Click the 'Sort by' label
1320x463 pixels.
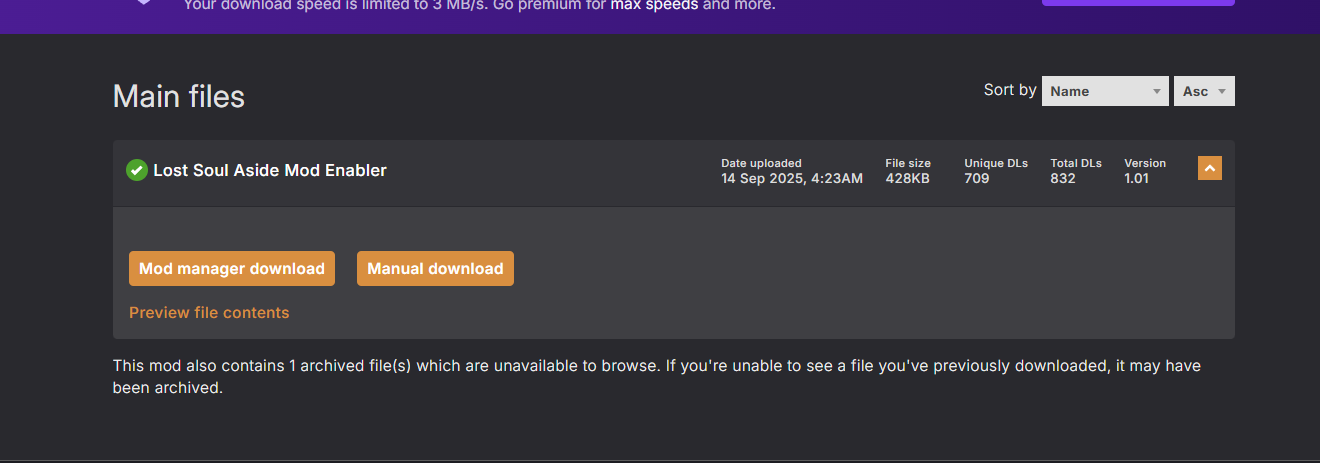[x=1010, y=90]
